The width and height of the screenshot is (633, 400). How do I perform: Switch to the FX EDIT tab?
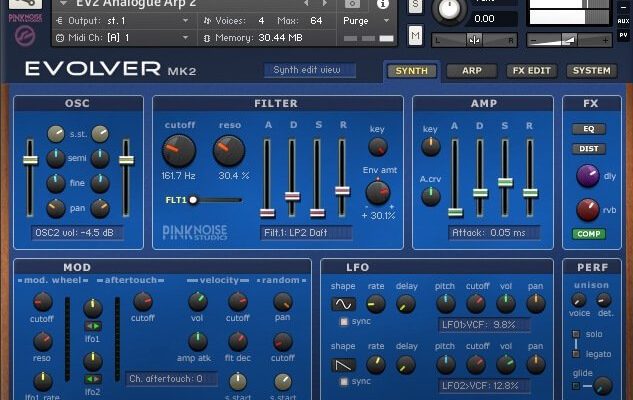[x=530, y=71]
